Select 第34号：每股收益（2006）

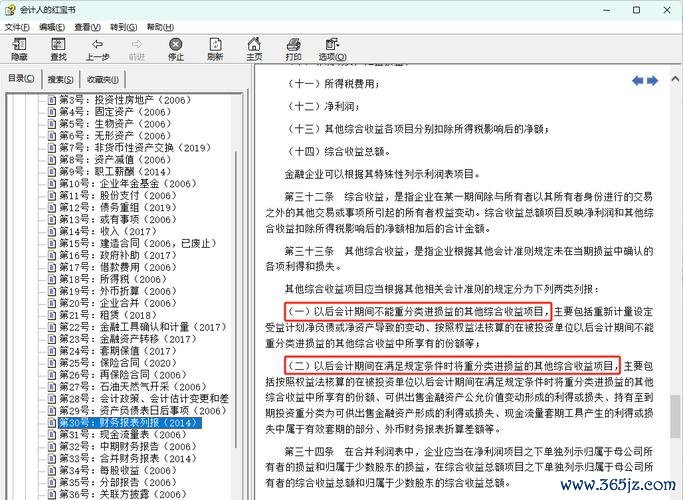point(118,470)
